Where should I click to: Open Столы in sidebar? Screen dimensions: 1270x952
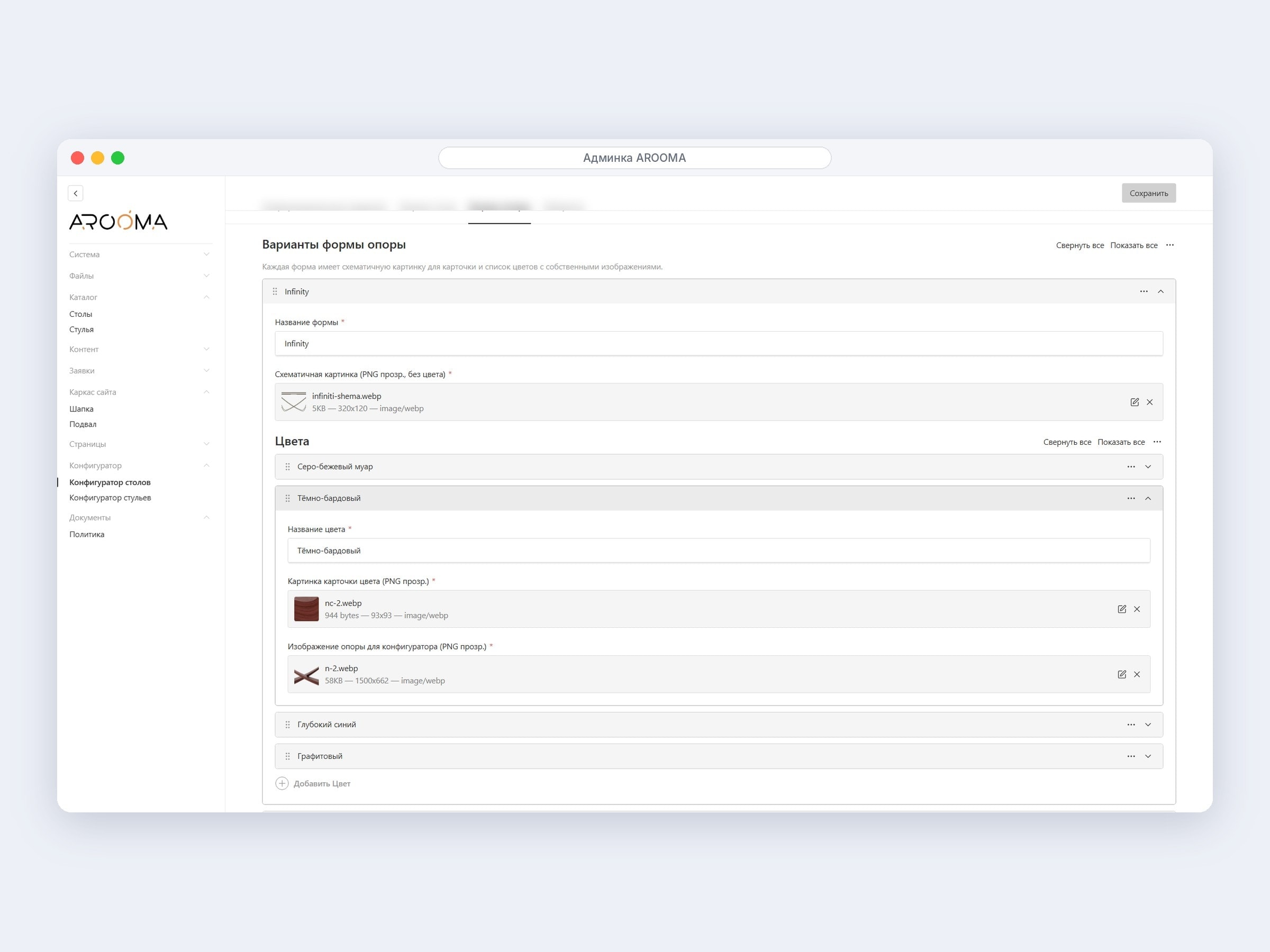click(x=81, y=315)
